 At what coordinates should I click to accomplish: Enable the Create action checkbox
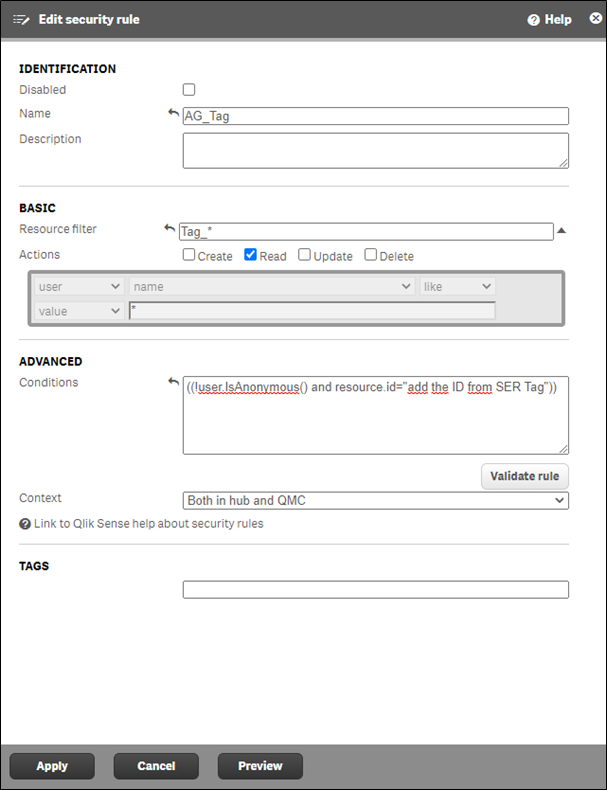189,255
